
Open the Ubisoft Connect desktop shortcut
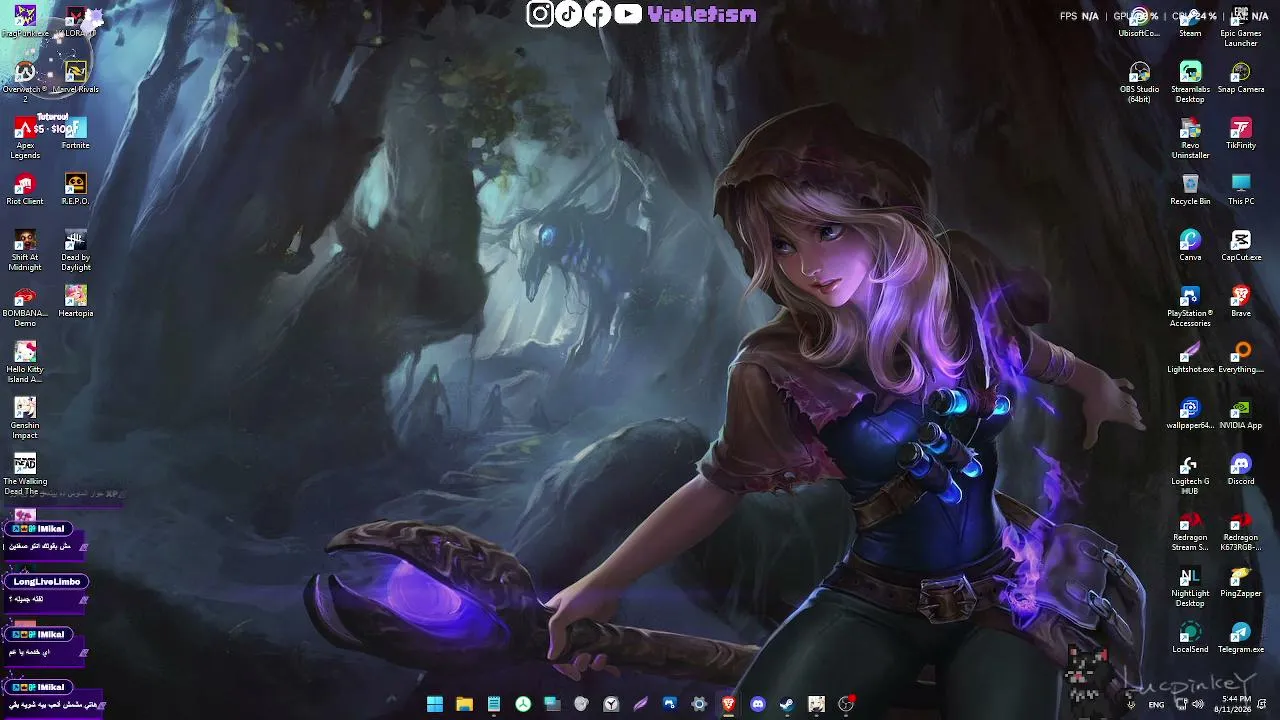1139,22
